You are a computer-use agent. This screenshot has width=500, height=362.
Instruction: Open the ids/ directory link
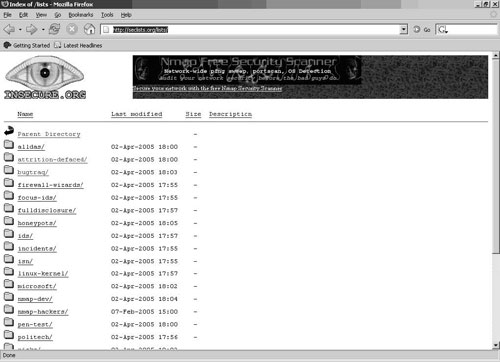25,236
